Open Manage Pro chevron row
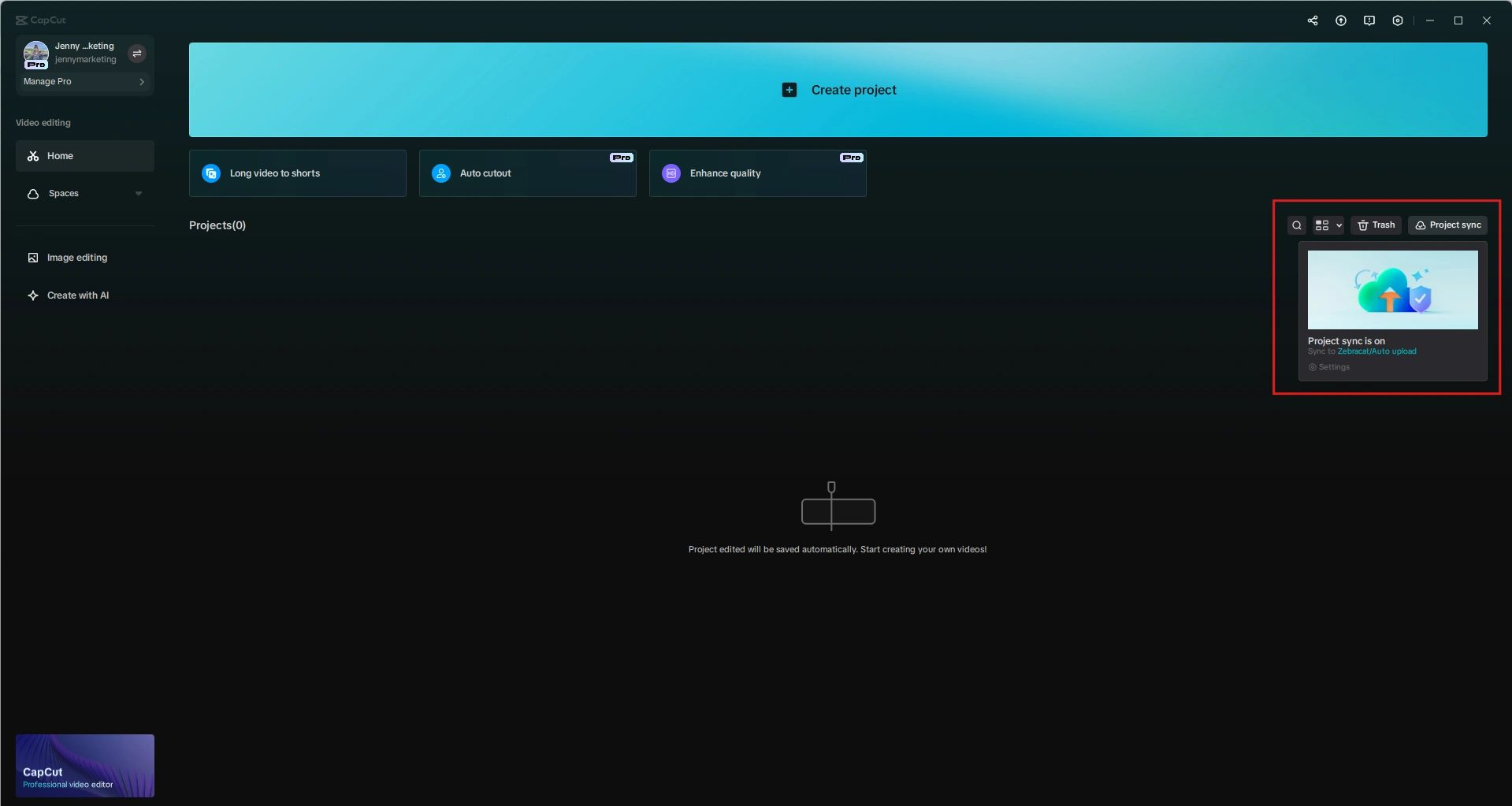The width and height of the screenshot is (1512, 806). (x=84, y=81)
